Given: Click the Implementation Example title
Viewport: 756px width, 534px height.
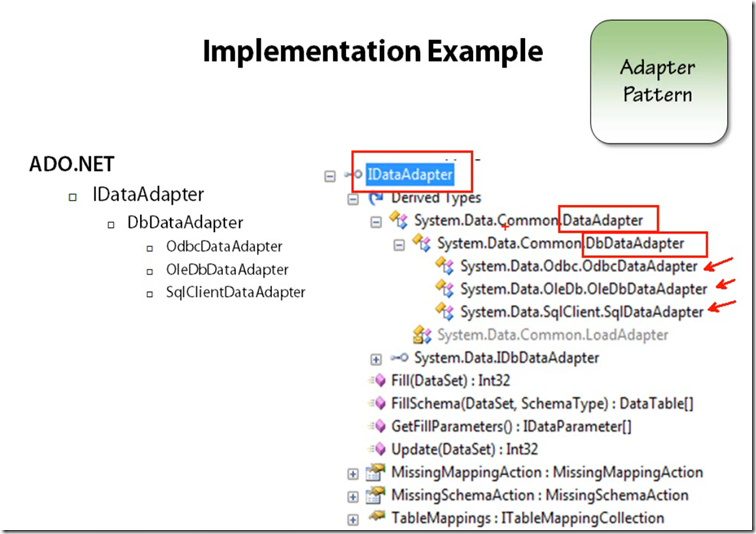Looking at the screenshot, I should pyautogui.click(x=373, y=52).
